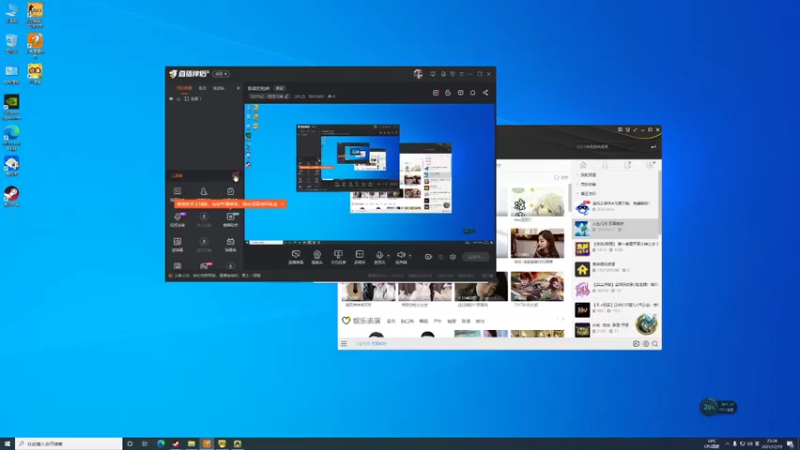Mute the speaker in the streaming toolbar

coord(401,256)
